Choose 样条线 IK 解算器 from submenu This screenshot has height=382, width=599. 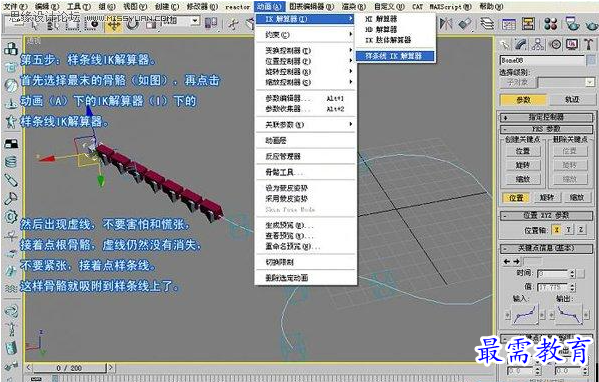pyautogui.click(x=395, y=56)
